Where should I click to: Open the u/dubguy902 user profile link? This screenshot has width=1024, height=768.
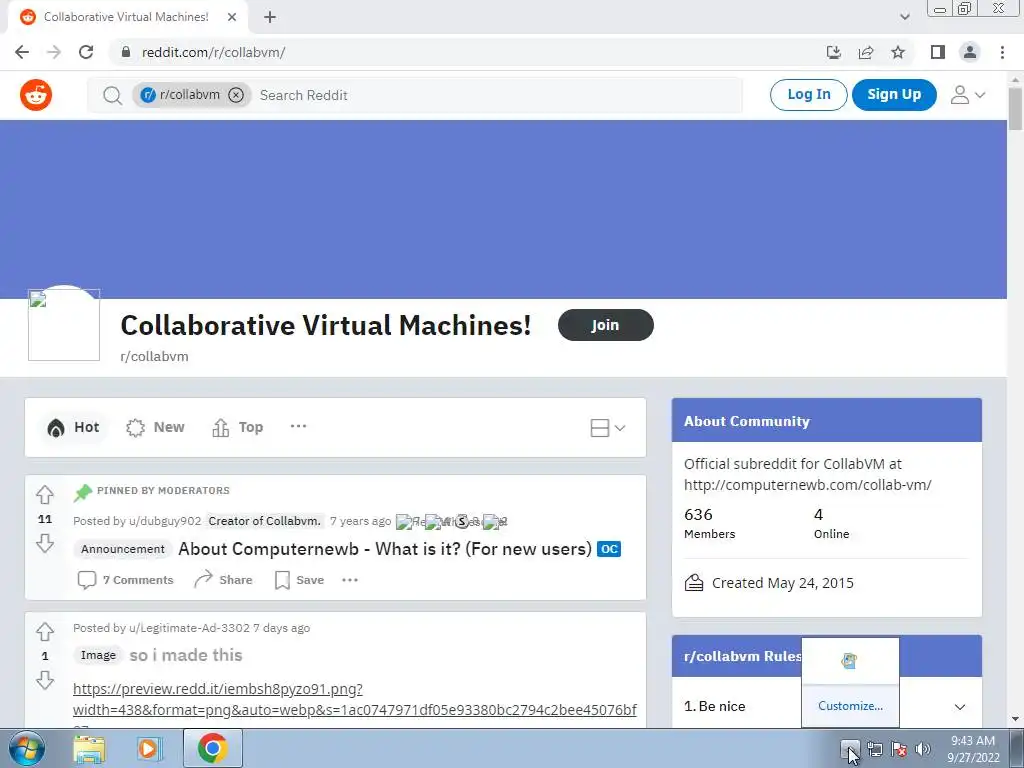point(165,521)
